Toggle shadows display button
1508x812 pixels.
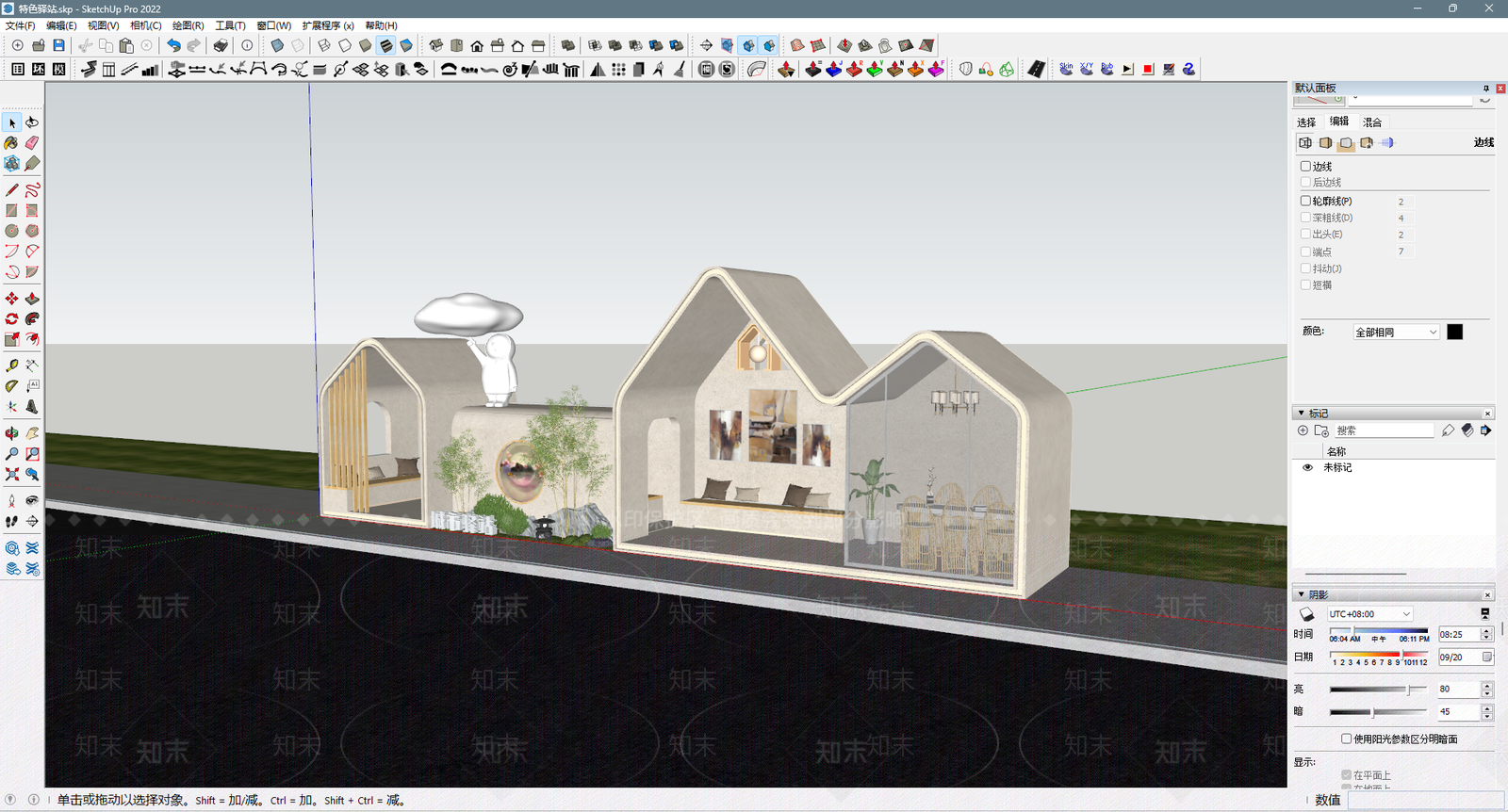point(1306,614)
